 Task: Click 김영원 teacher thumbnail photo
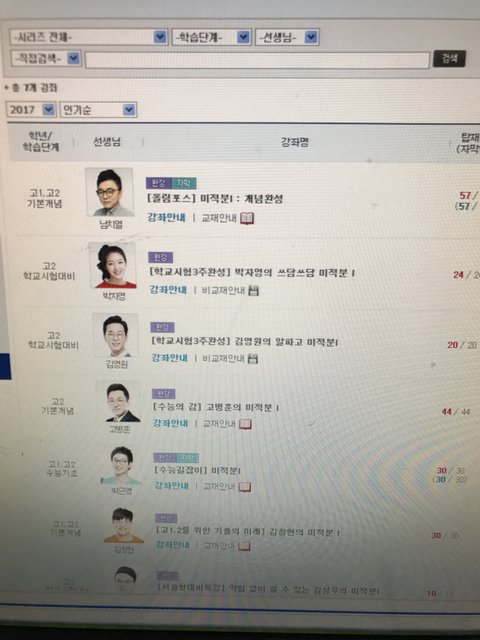click(x=115, y=336)
